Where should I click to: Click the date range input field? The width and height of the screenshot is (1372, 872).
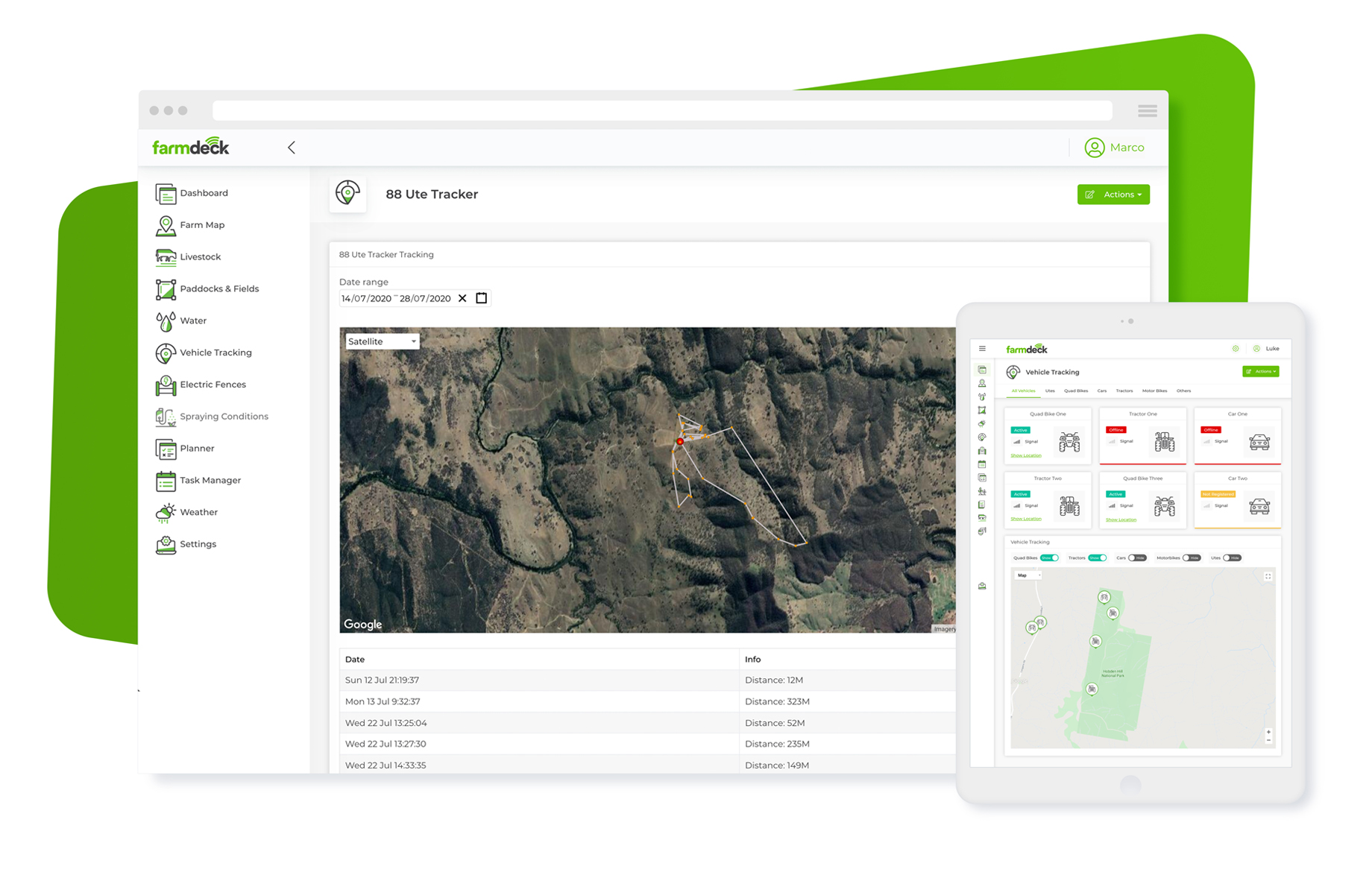[x=395, y=298]
